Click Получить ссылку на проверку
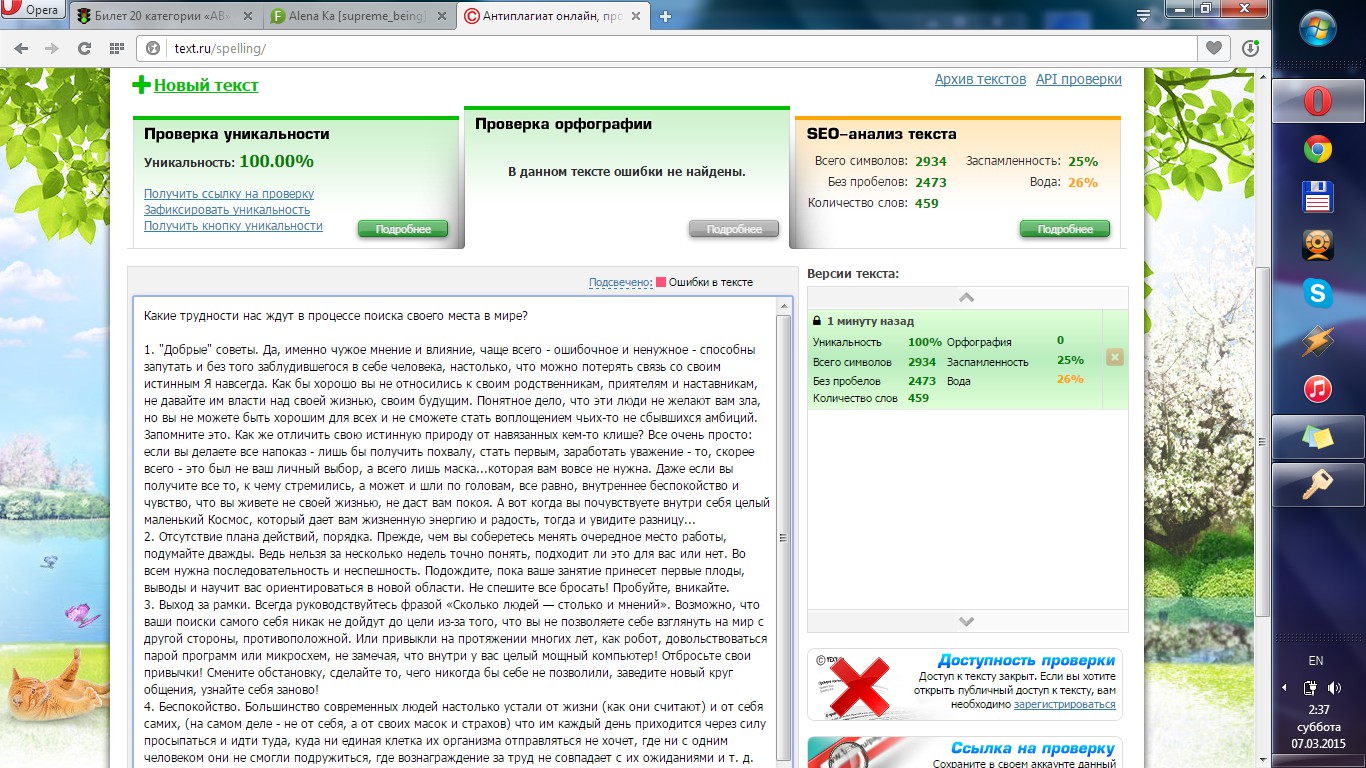This screenshot has width=1366, height=768. (x=229, y=194)
